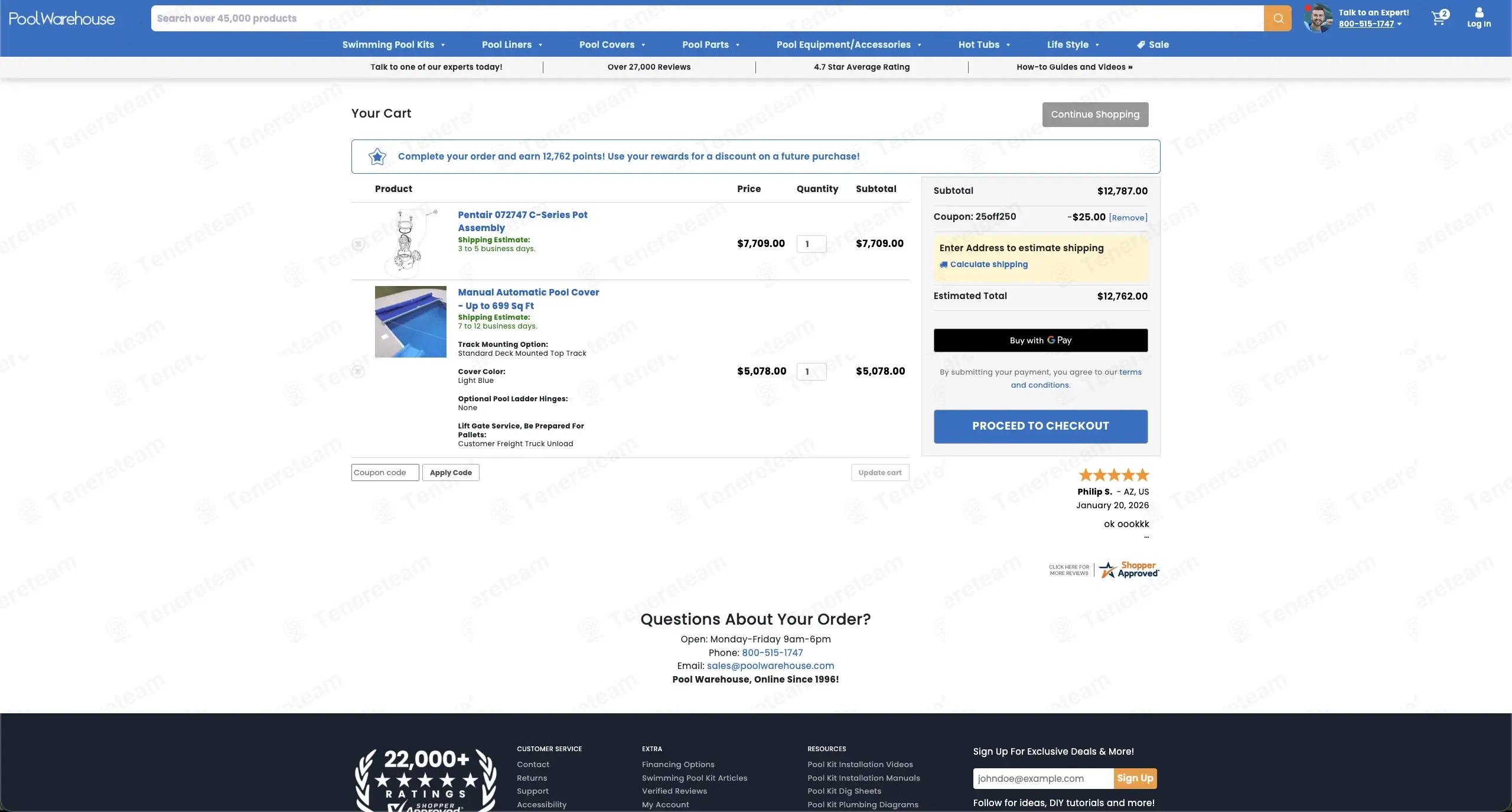Image resolution: width=1512 pixels, height=812 pixels.
Task: Expand the Swimming Pool Kits menu
Action: click(x=393, y=45)
